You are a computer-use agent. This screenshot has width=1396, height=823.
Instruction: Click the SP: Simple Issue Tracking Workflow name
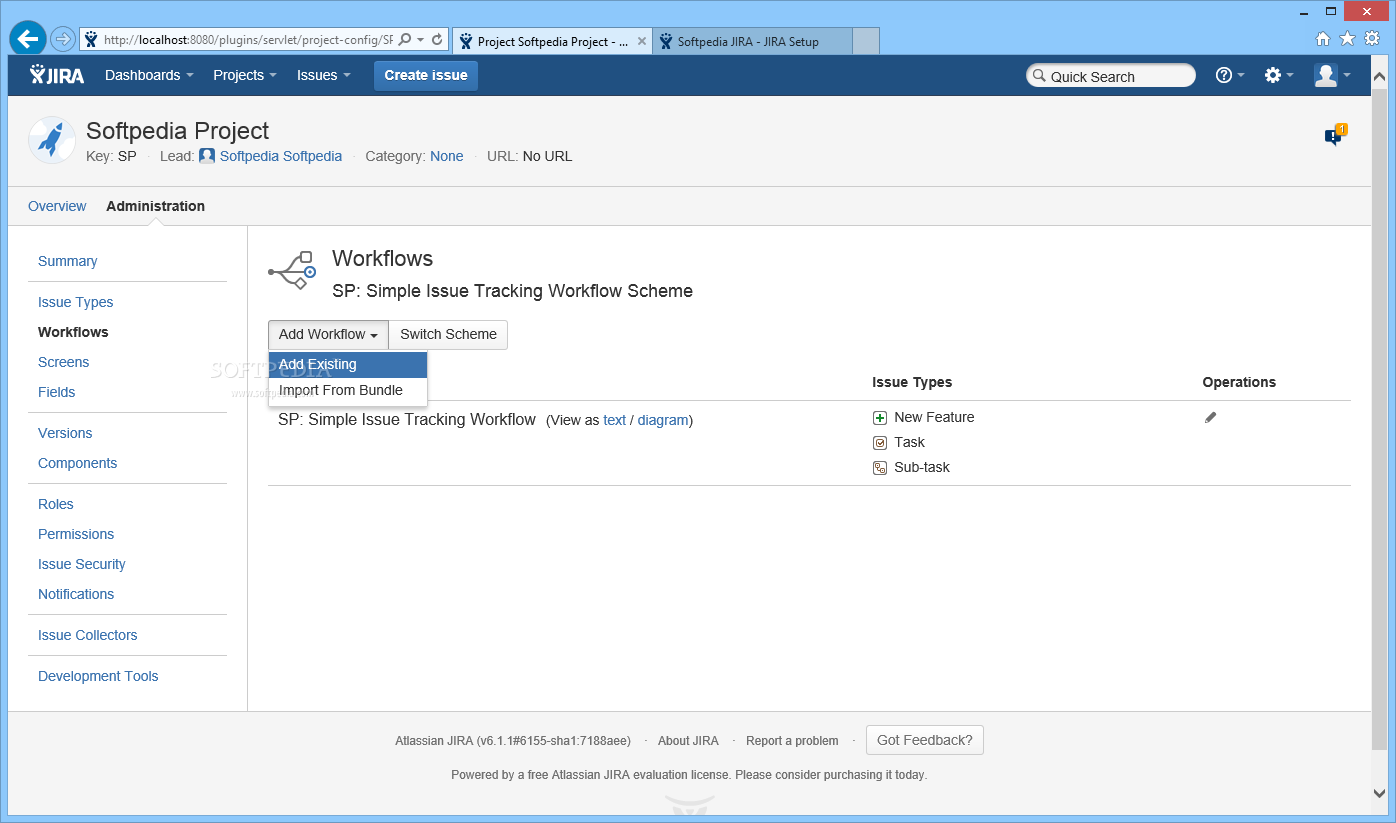click(x=407, y=419)
